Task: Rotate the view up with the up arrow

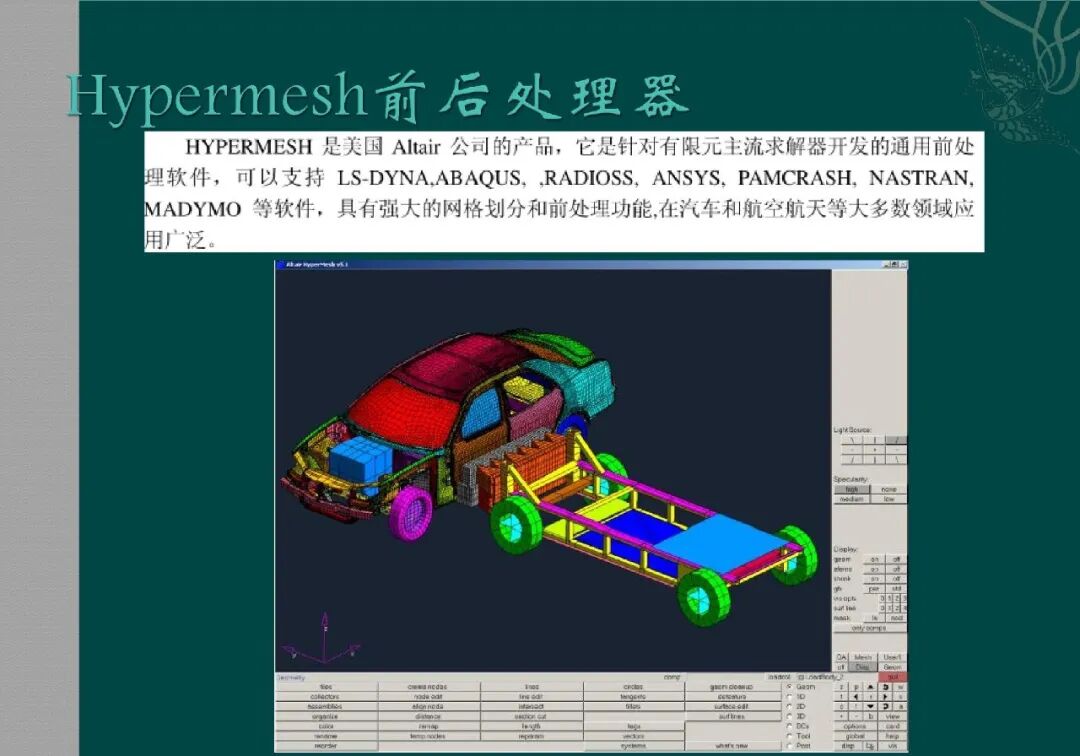Action: [x=871, y=687]
